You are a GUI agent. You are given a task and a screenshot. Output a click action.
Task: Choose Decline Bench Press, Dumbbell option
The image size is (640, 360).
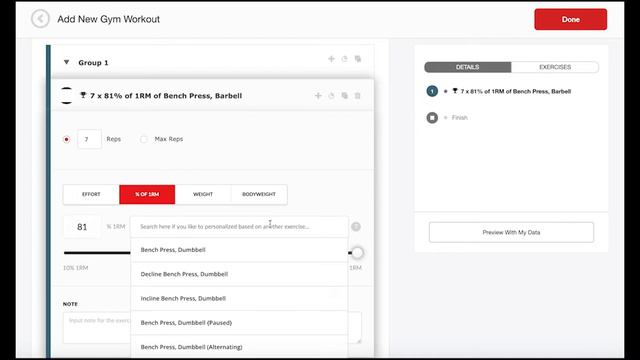click(x=239, y=274)
